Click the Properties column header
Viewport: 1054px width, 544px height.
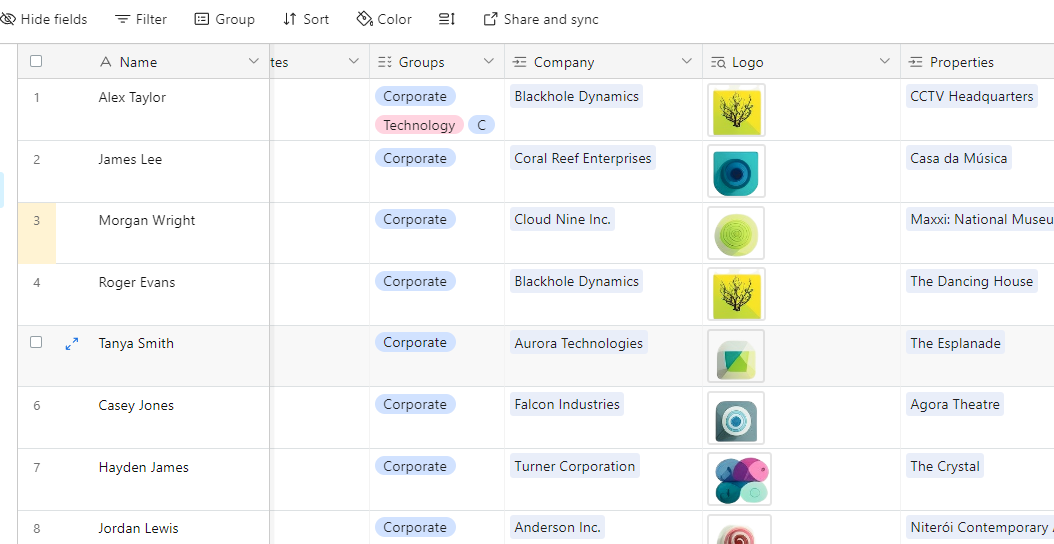tap(977, 62)
